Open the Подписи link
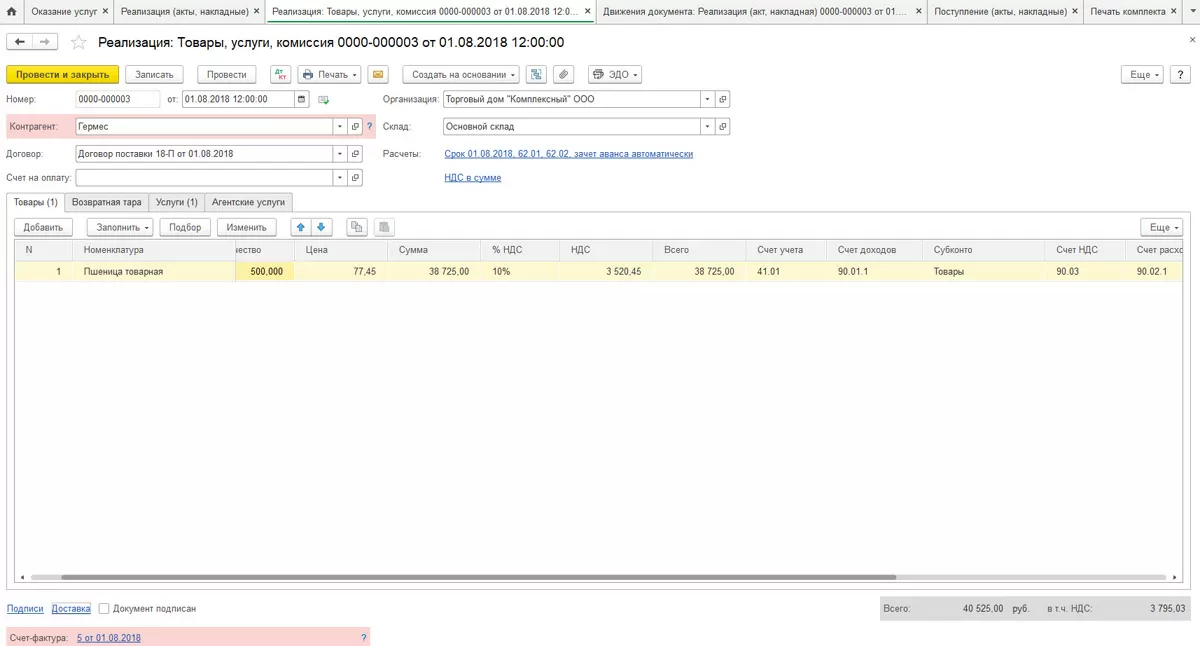The width and height of the screenshot is (1200, 646). 25,608
